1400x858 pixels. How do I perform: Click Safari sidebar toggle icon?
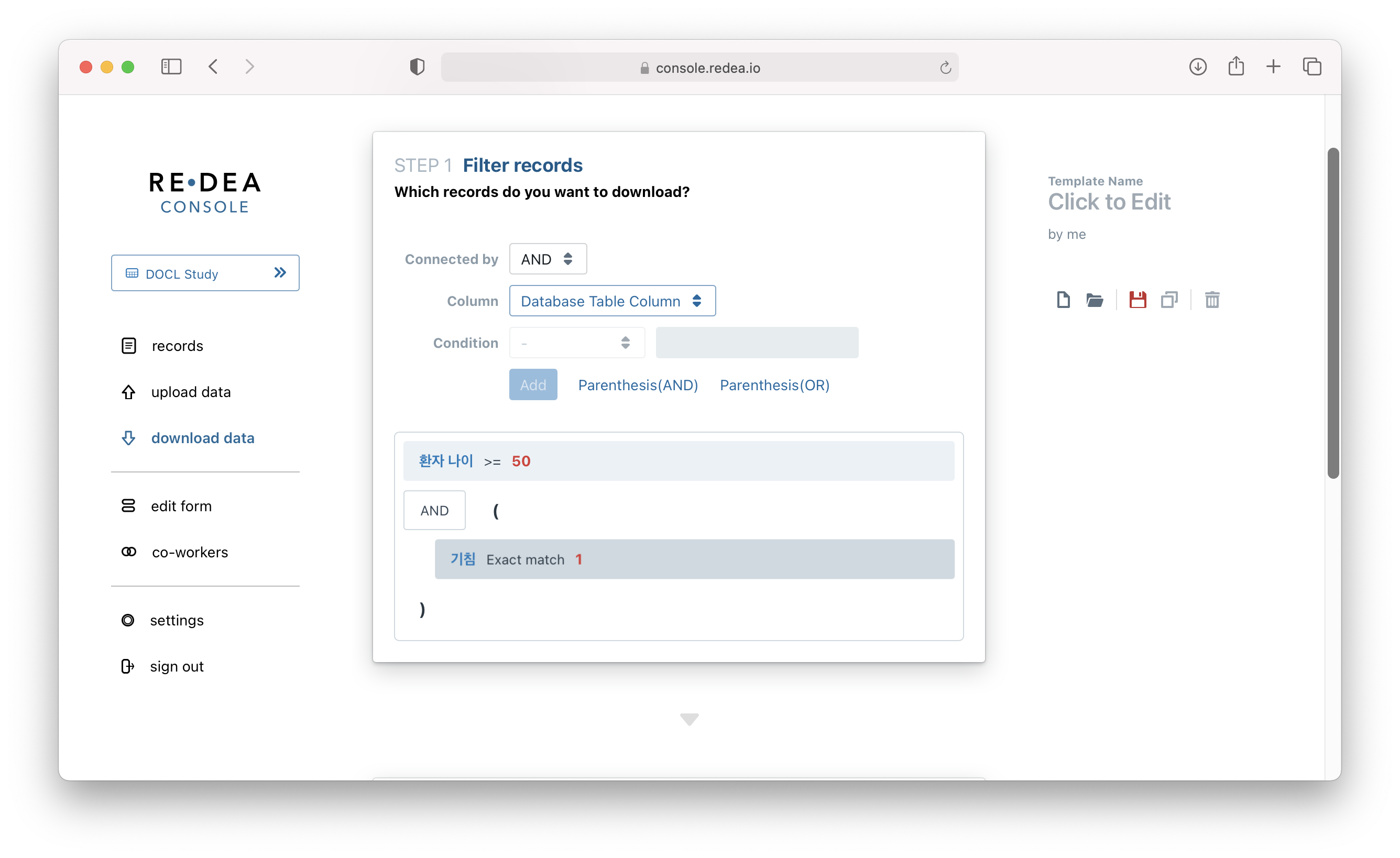[171, 67]
